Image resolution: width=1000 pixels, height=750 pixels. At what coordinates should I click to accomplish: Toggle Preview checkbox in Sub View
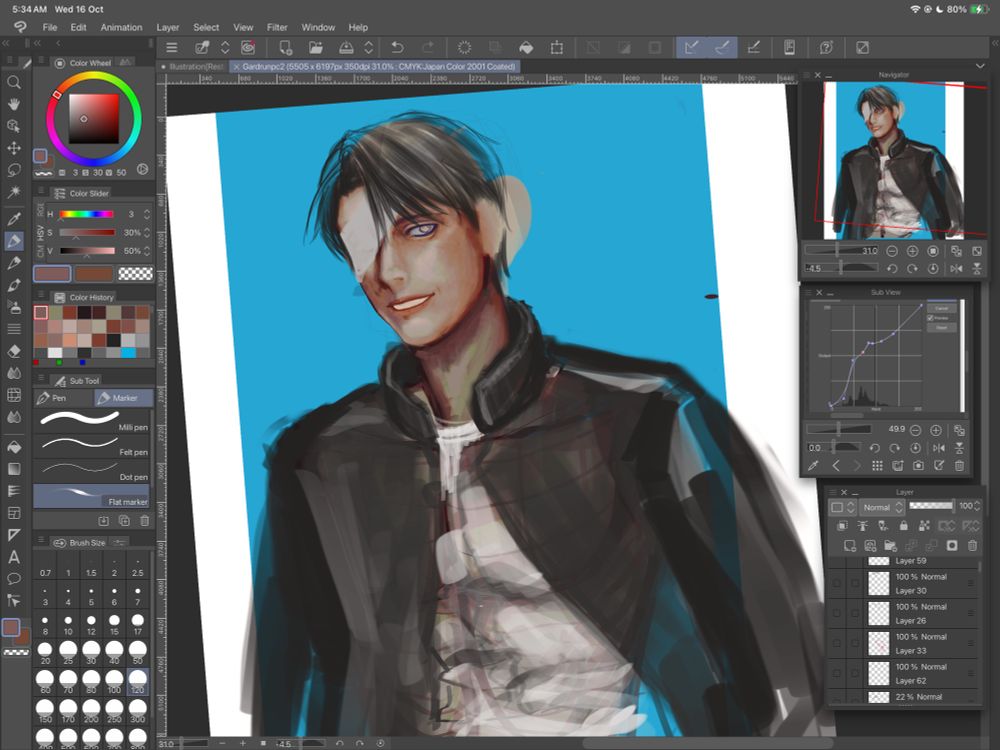tap(930, 318)
